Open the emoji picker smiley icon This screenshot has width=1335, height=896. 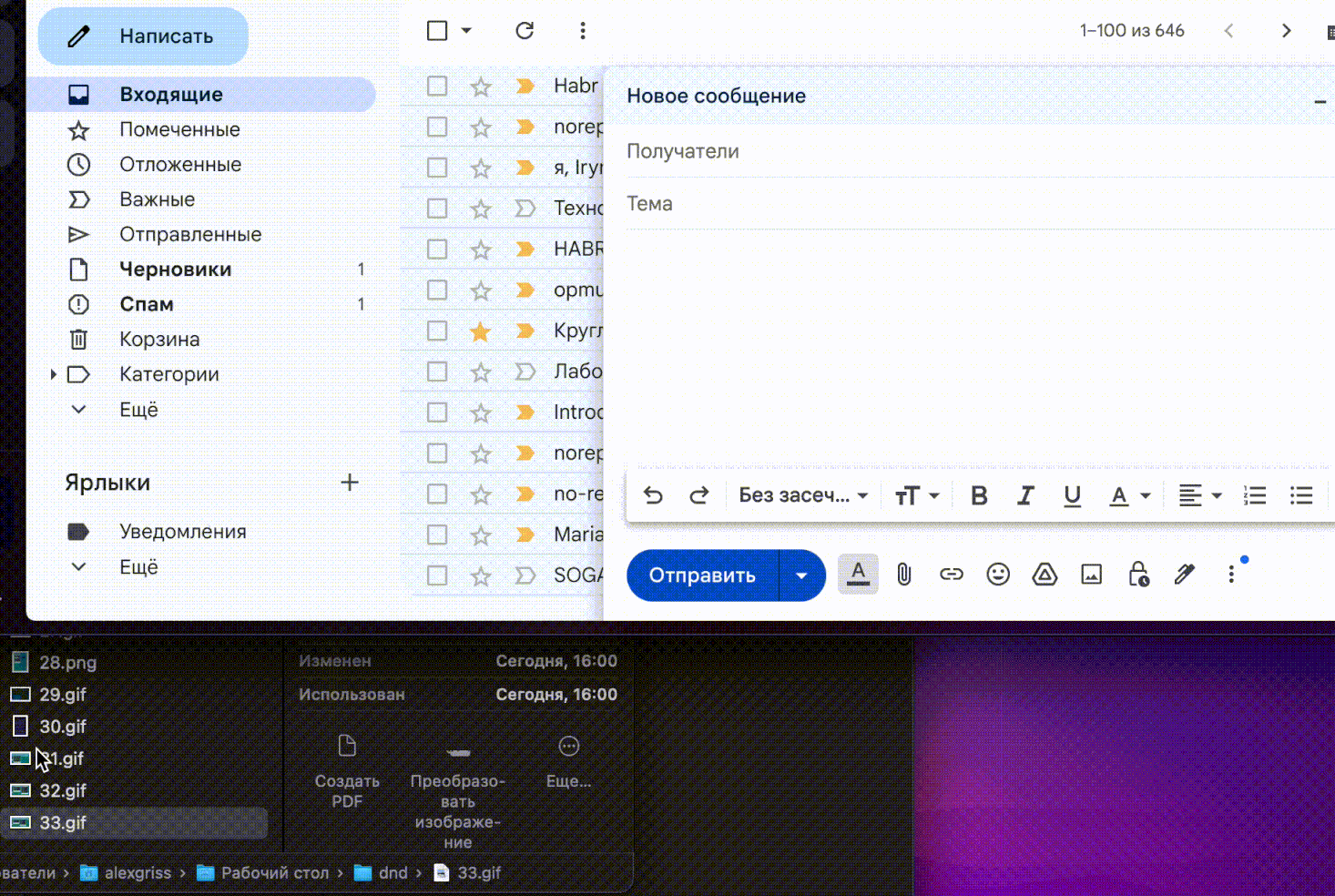coord(998,575)
